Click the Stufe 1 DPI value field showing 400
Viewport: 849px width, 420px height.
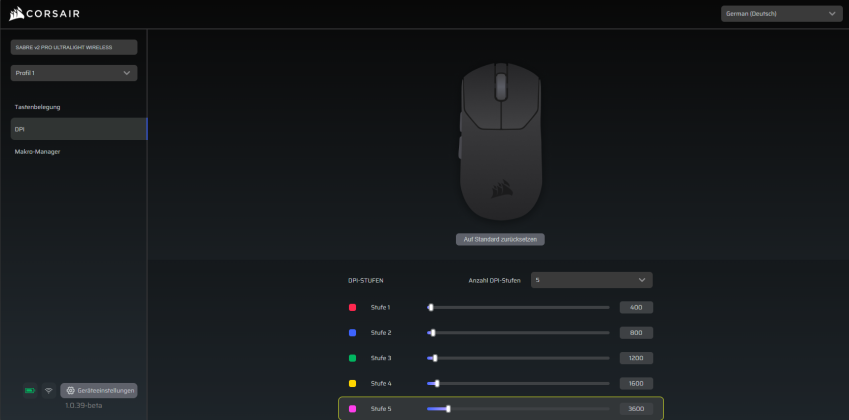coord(636,307)
